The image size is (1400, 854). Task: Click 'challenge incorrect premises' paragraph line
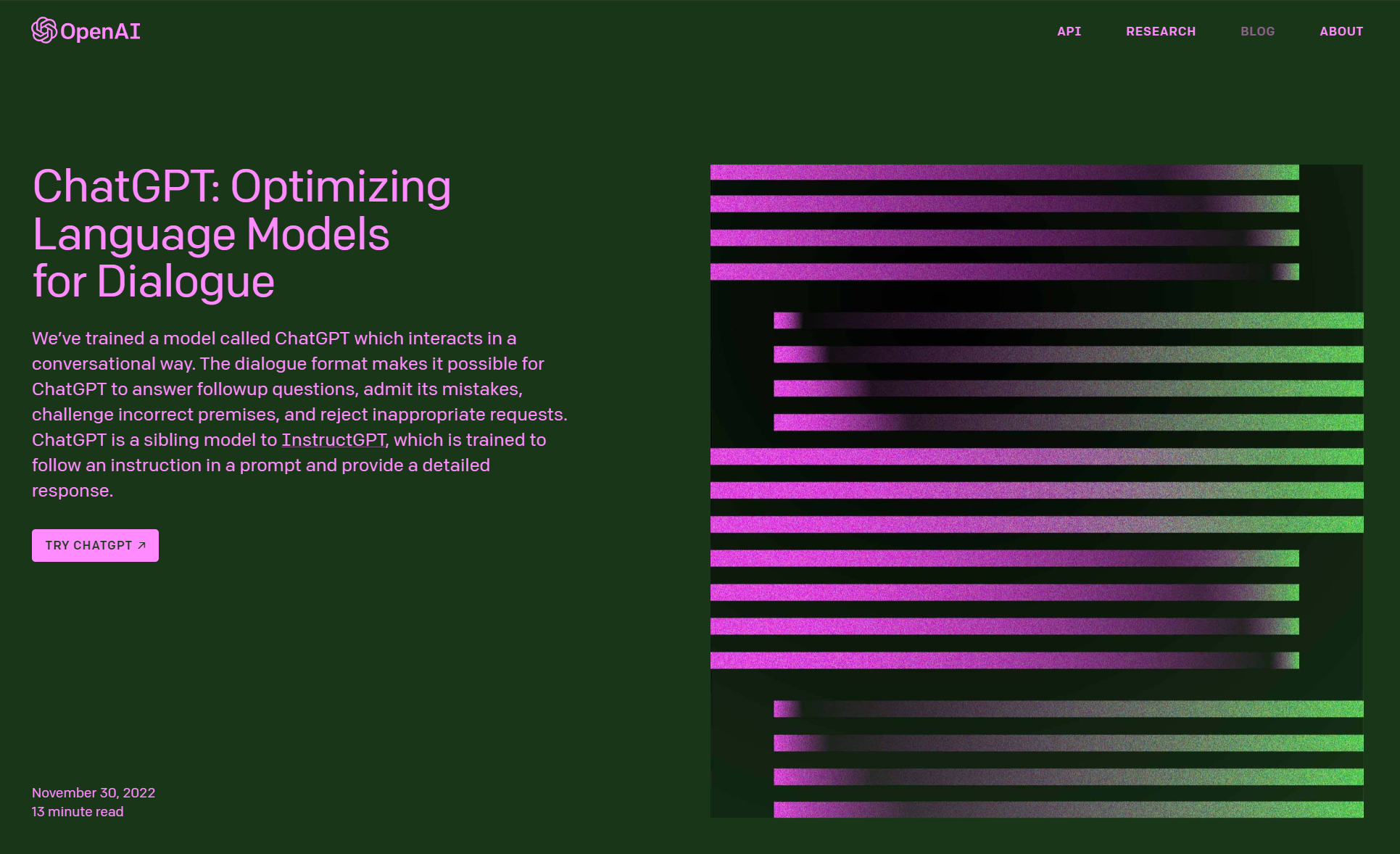coord(299,415)
